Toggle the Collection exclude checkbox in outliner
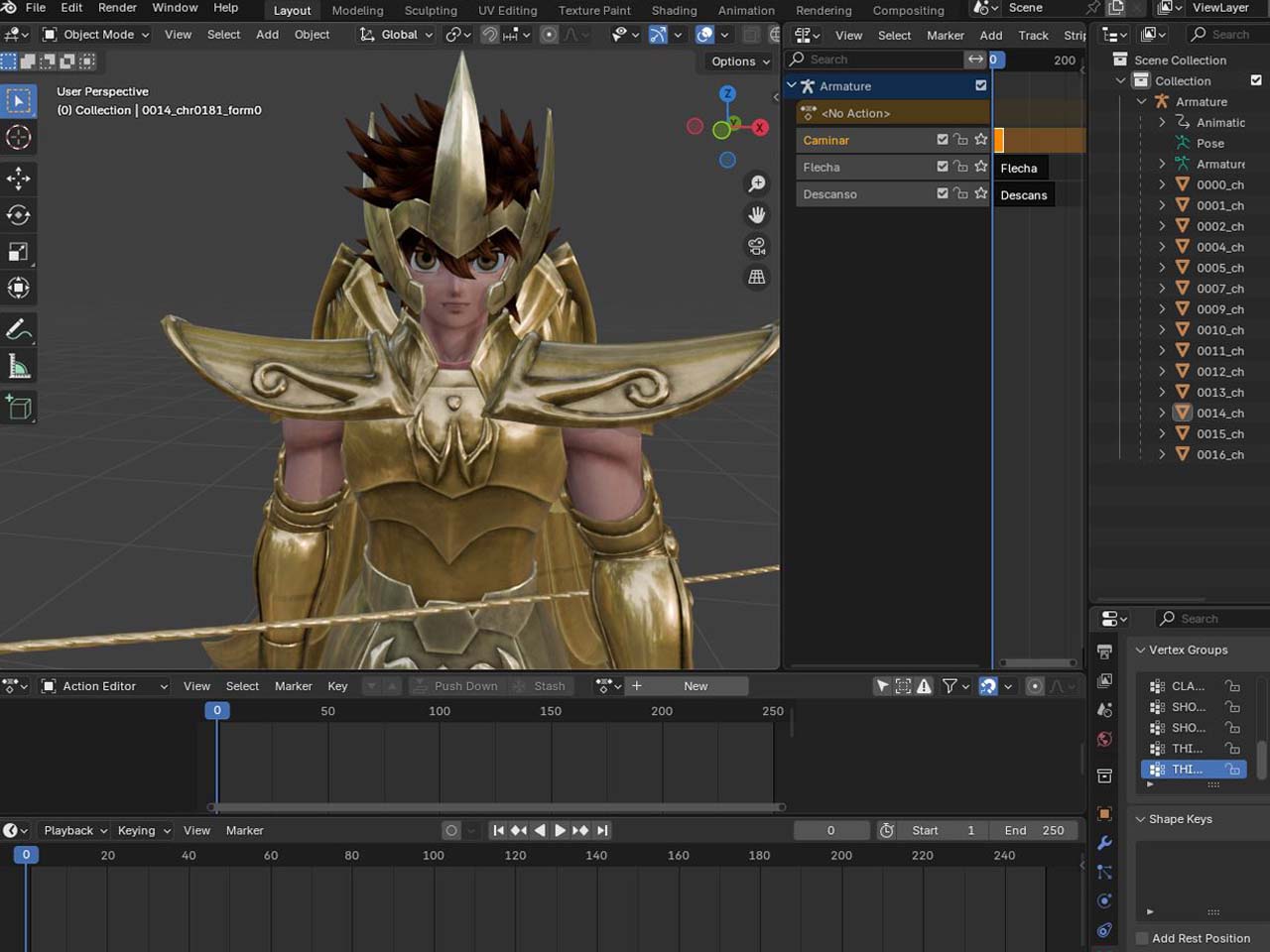This screenshot has width=1270, height=952. pyautogui.click(x=1256, y=80)
